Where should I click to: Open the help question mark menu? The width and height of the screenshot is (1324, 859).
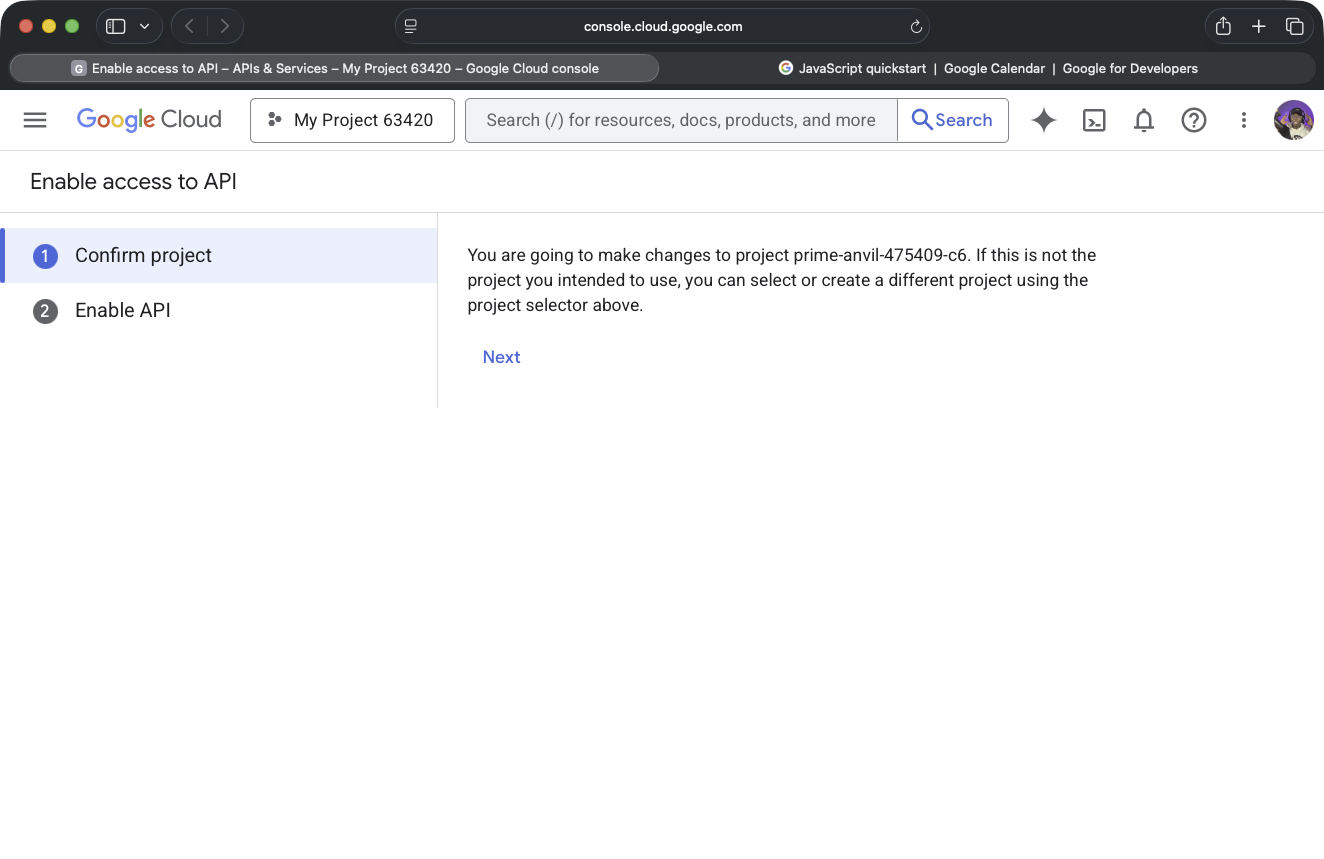tap(1194, 120)
